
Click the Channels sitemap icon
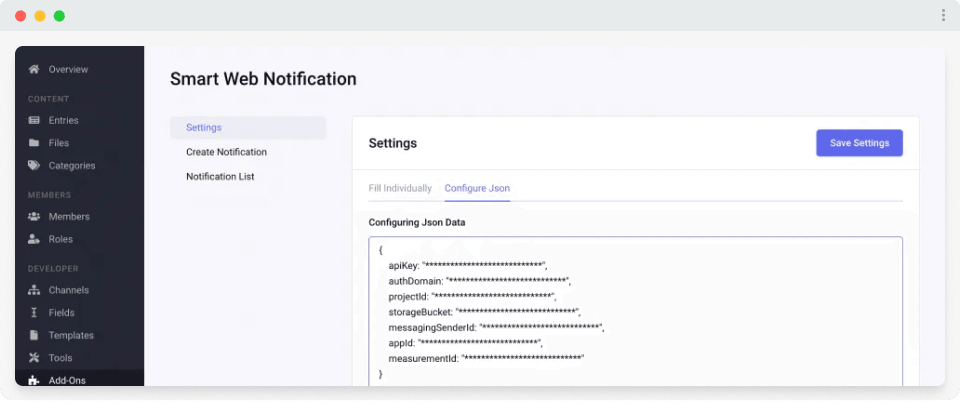point(34,290)
